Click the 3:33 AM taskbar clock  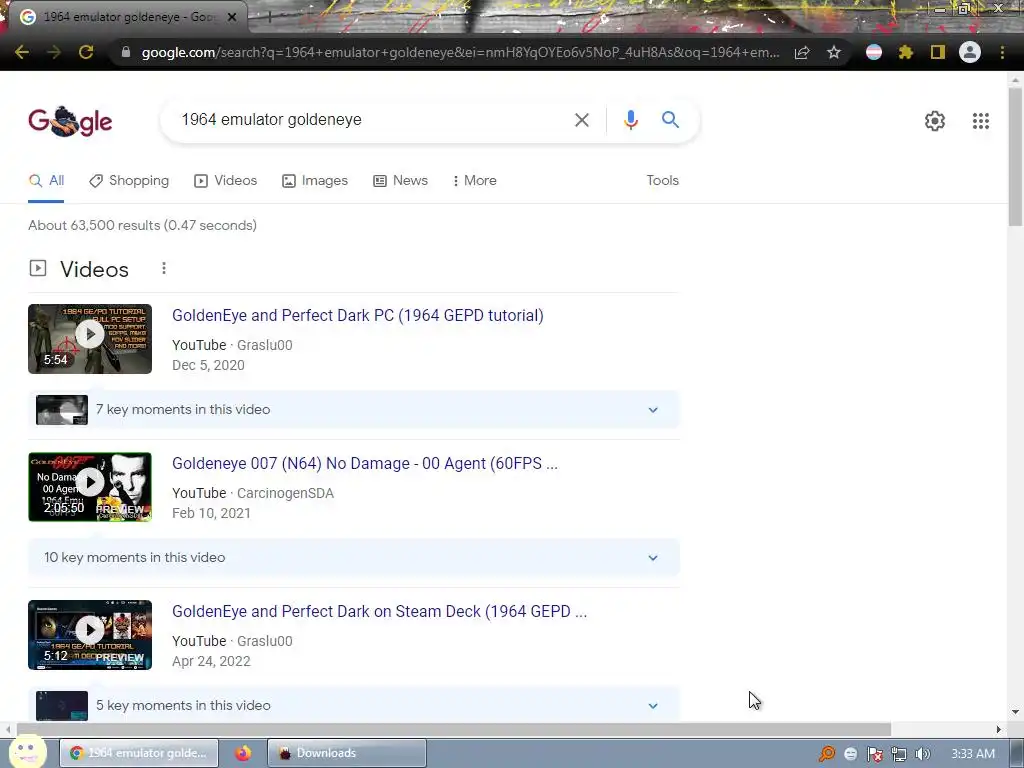point(973,754)
